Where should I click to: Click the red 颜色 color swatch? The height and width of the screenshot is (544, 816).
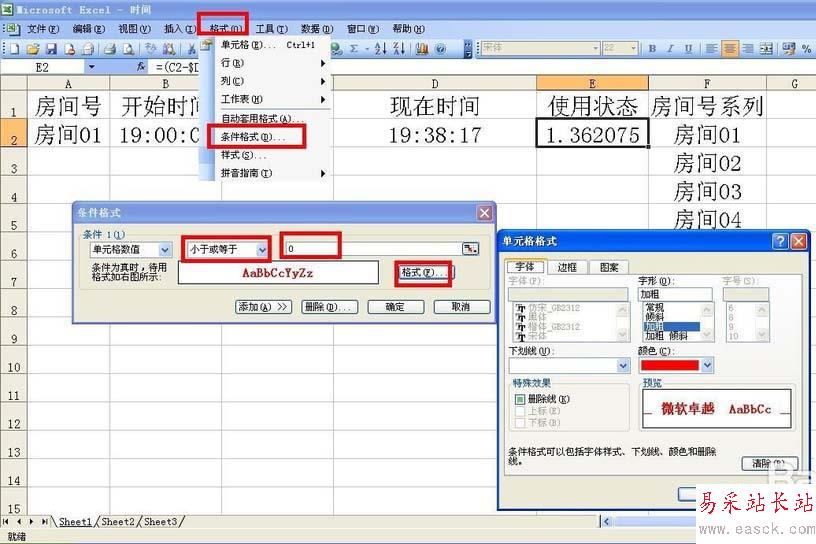click(670, 365)
